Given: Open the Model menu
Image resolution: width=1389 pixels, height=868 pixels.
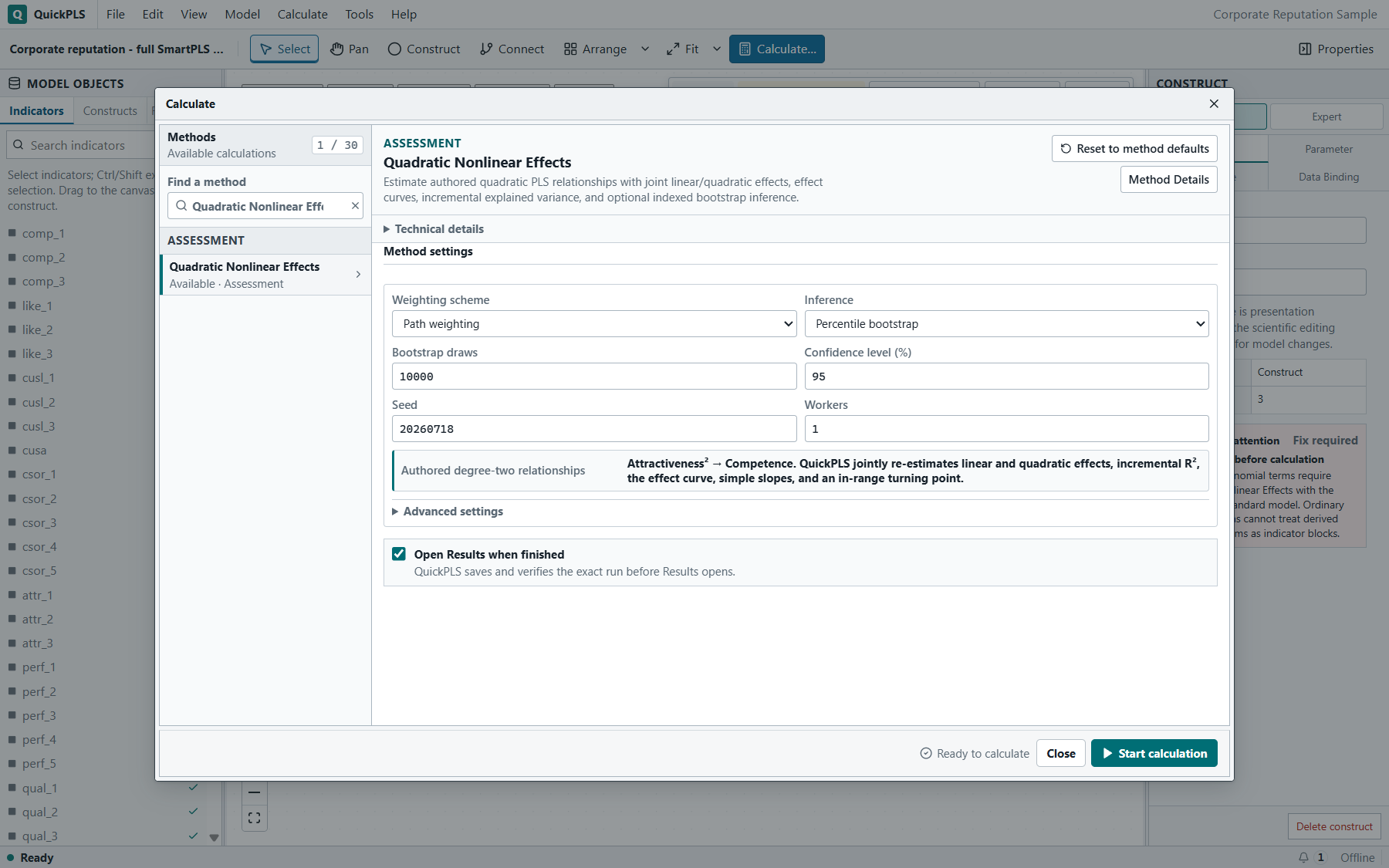Looking at the screenshot, I should tap(242, 14).
